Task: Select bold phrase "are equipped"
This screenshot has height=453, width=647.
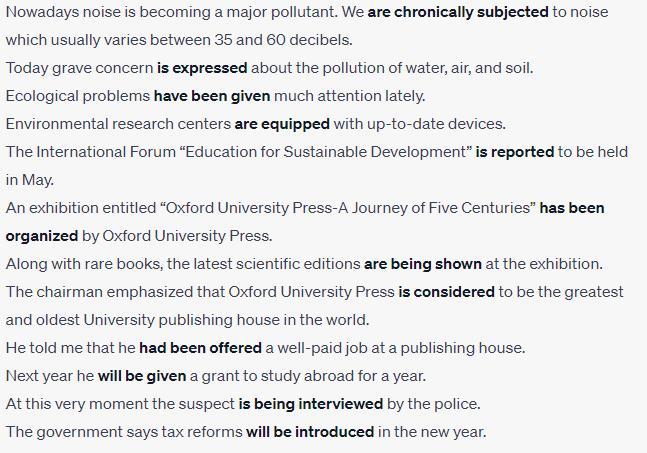Action: [x=282, y=124]
